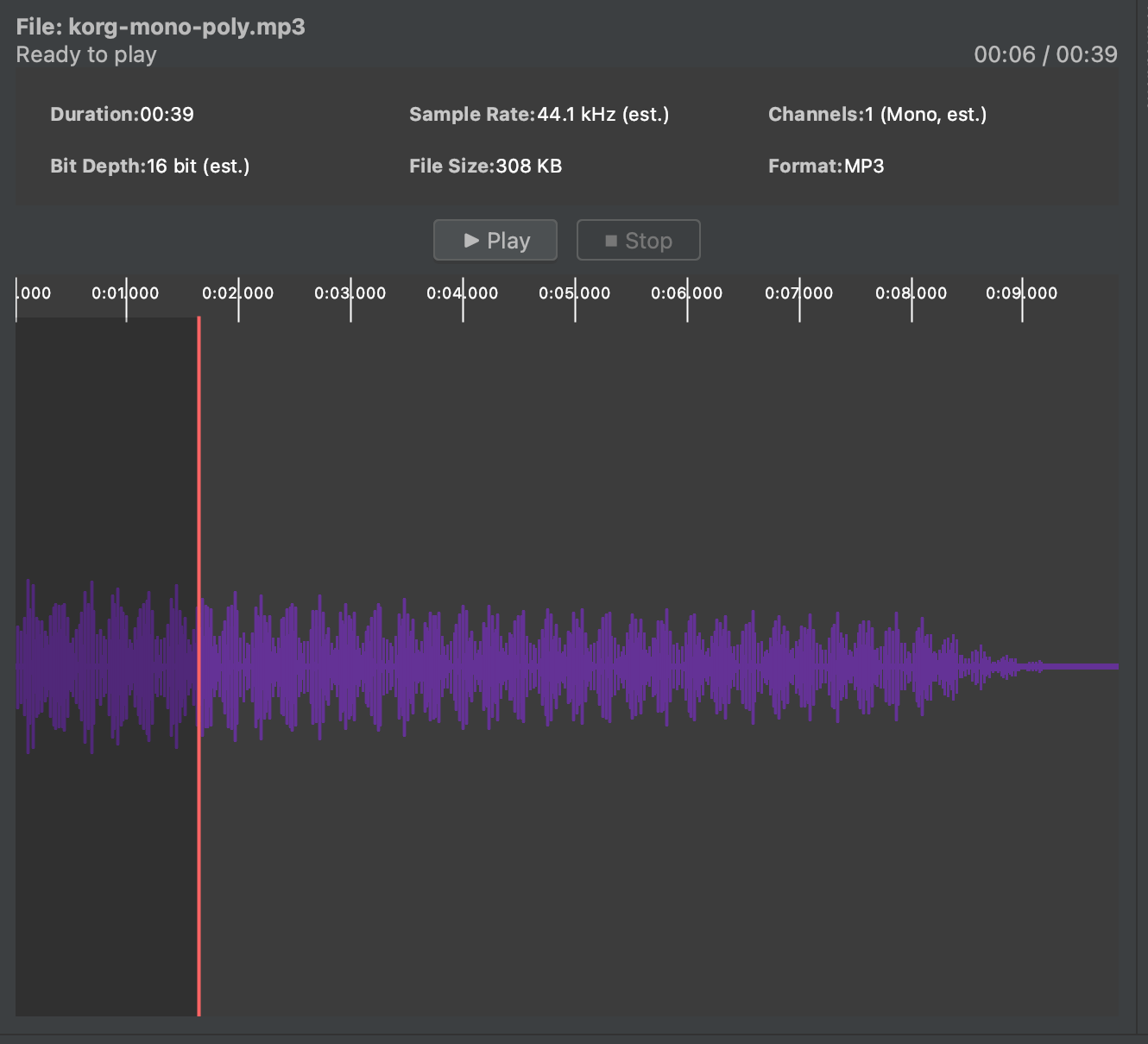Select the File Size 308 KB label
Image resolution: width=1148 pixels, height=1044 pixels.
point(486,166)
